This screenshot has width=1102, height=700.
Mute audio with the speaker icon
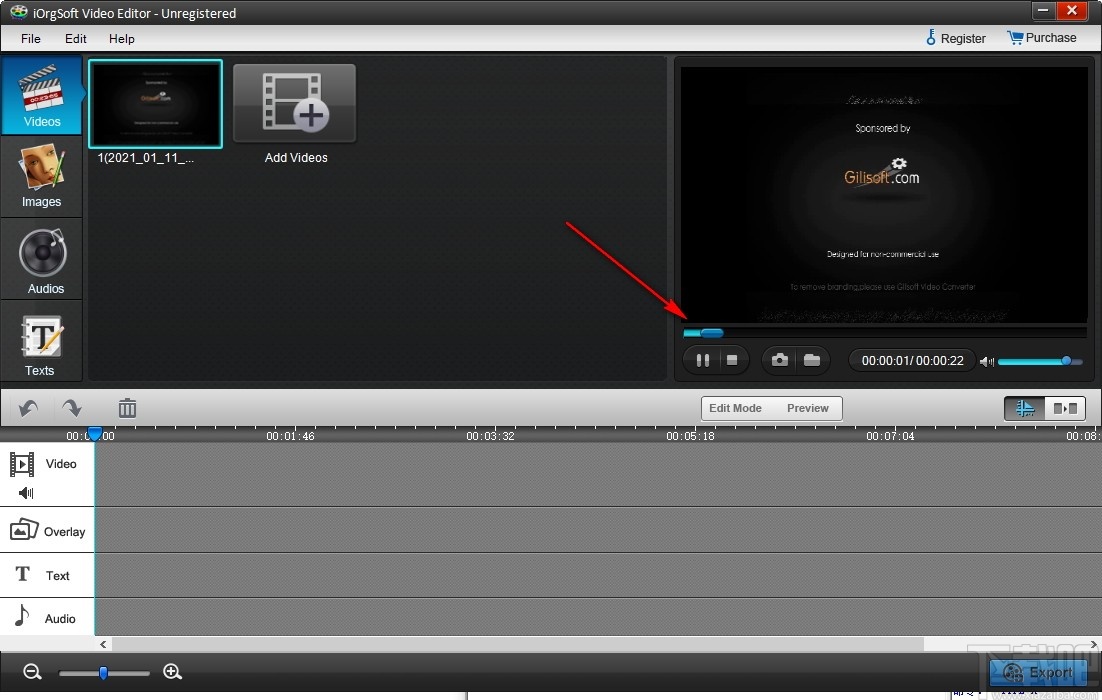(988, 360)
